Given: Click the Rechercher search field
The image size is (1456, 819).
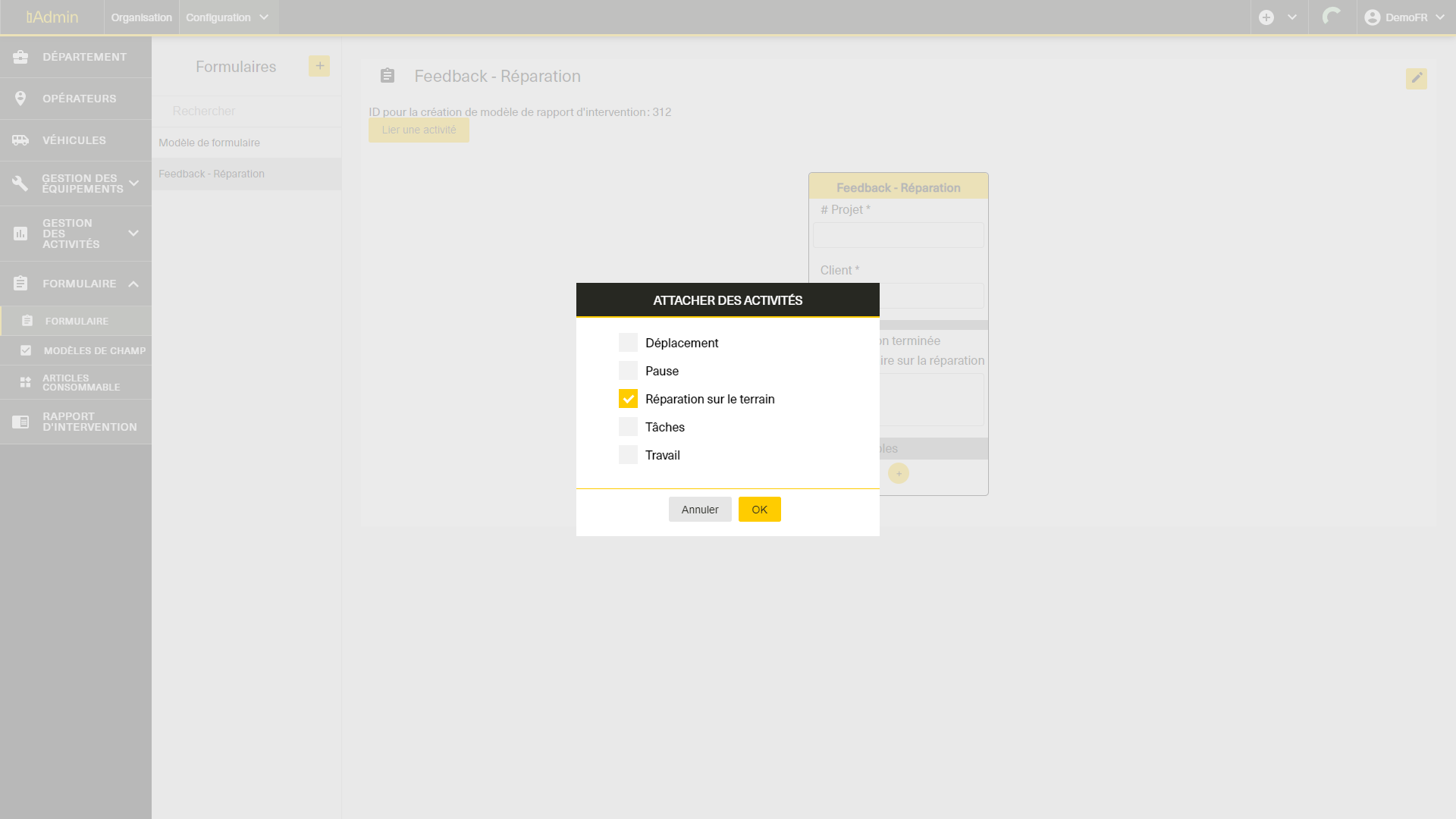Looking at the screenshot, I should 246,111.
